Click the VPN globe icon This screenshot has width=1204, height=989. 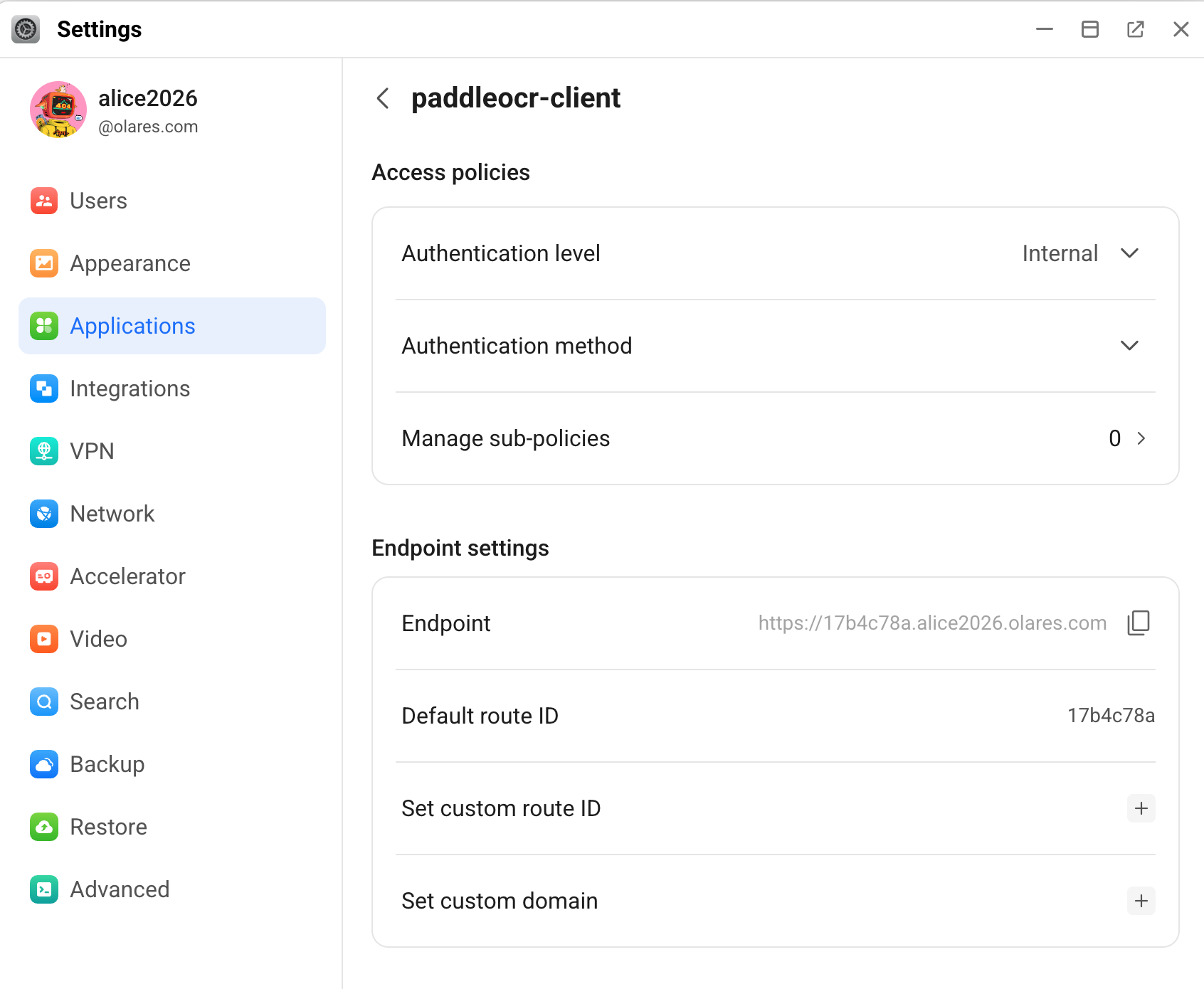[x=44, y=451]
